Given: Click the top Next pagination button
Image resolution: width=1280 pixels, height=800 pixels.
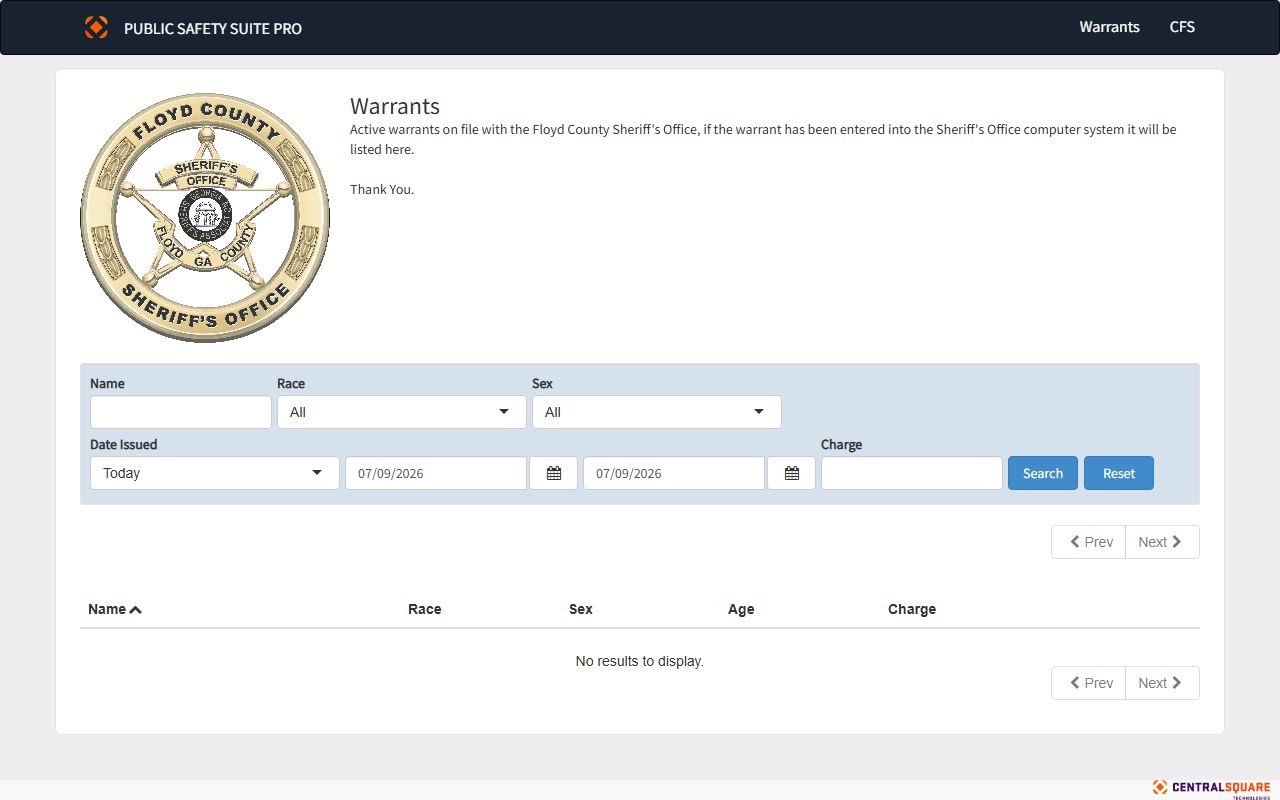Looking at the screenshot, I should pyautogui.click(x=1162, y=542).
